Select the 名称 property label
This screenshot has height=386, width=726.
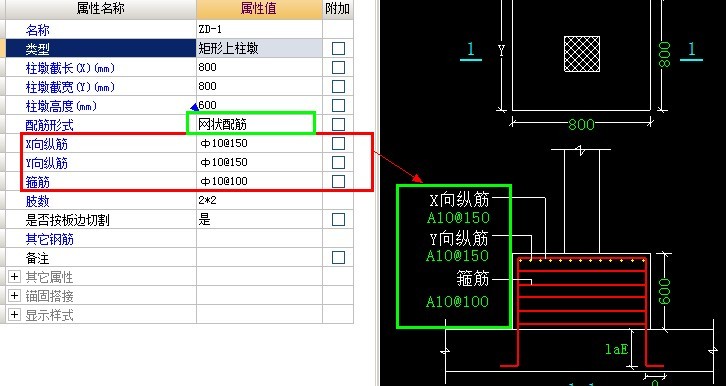click(x=37, y=31)
